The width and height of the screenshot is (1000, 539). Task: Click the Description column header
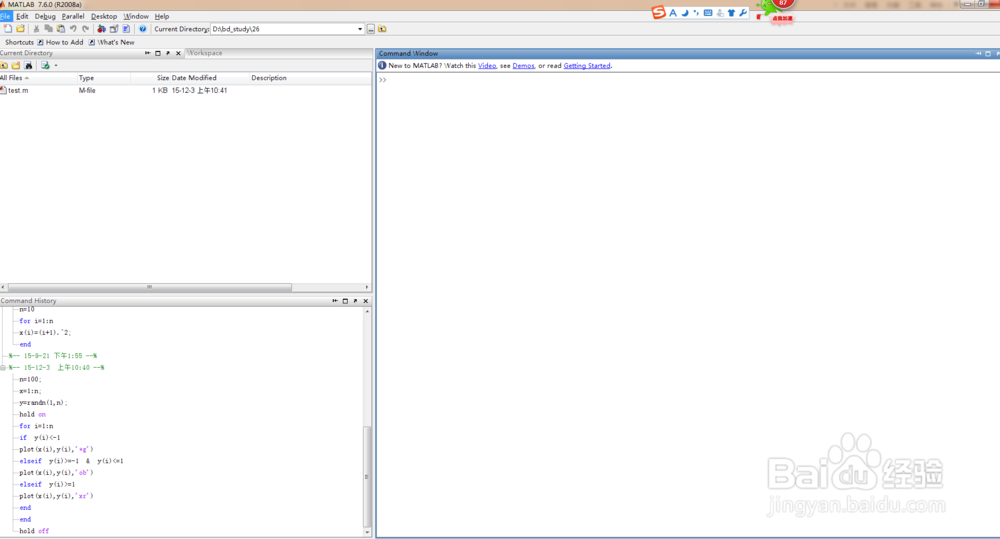(x=268, y=78)
